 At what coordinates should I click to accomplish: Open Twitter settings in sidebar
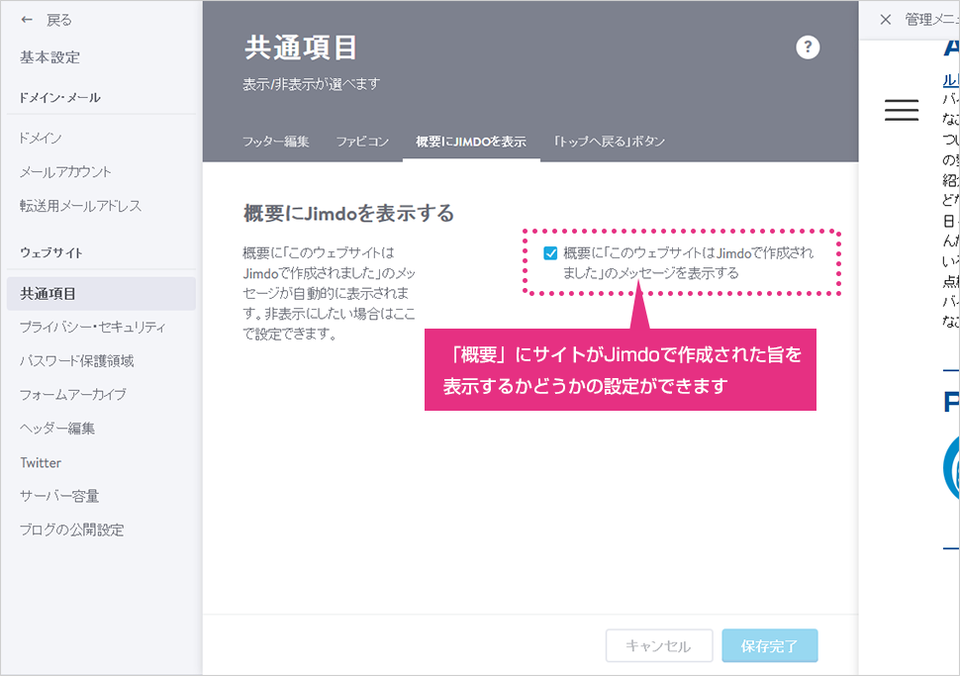[x=40, y=462]
